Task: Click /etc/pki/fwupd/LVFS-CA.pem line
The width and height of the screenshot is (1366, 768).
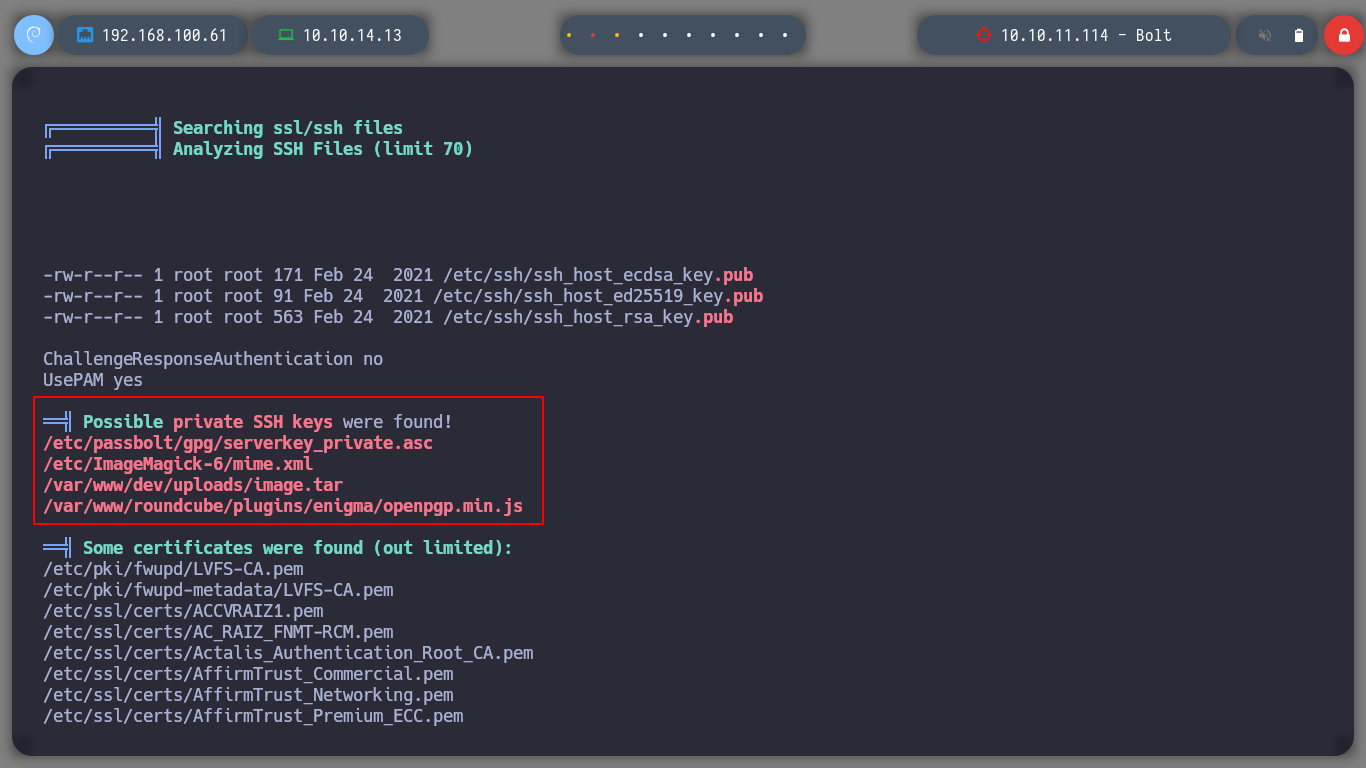Action: tap(173, 569)
